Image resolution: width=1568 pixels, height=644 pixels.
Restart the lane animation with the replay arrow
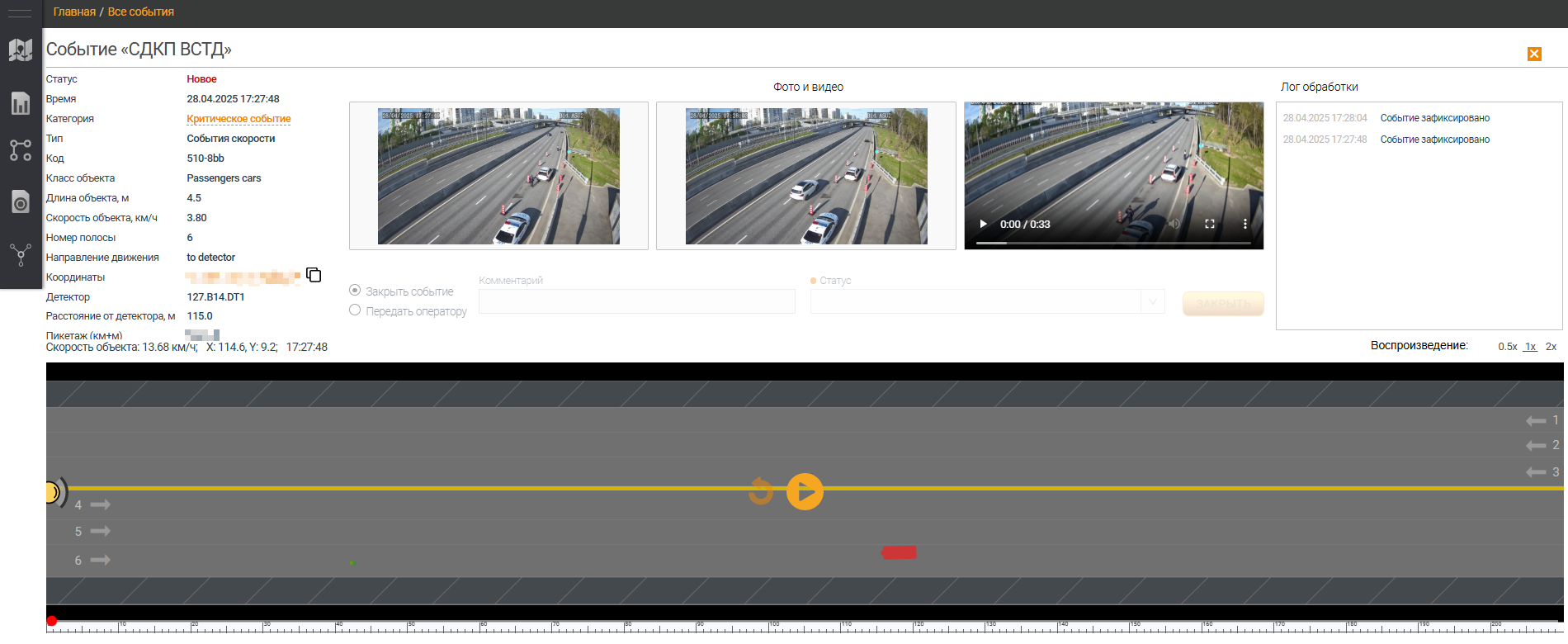(760, 491)
